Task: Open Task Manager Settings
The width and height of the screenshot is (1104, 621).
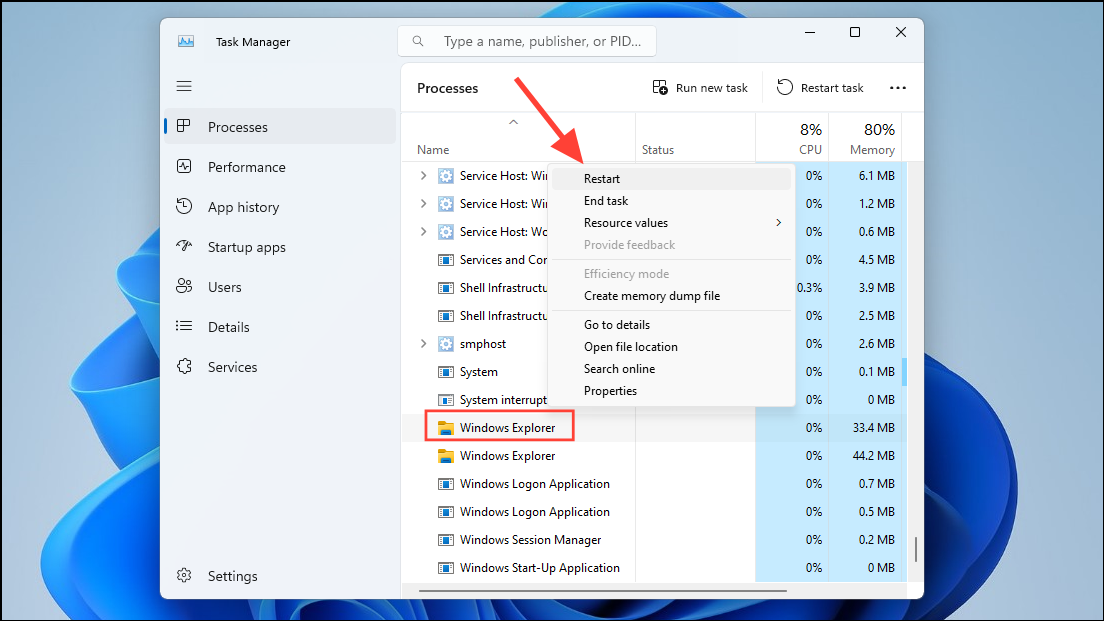Action: coord(280,576)
